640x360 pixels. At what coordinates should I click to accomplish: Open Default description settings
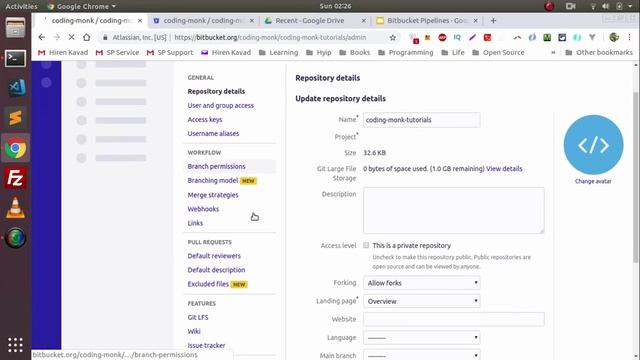216,270
